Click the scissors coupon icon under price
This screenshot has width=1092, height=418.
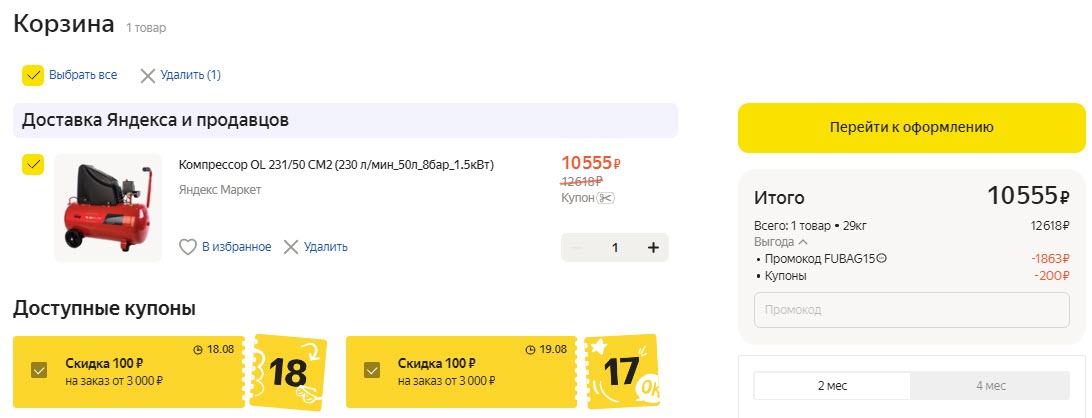coord(605,198)
